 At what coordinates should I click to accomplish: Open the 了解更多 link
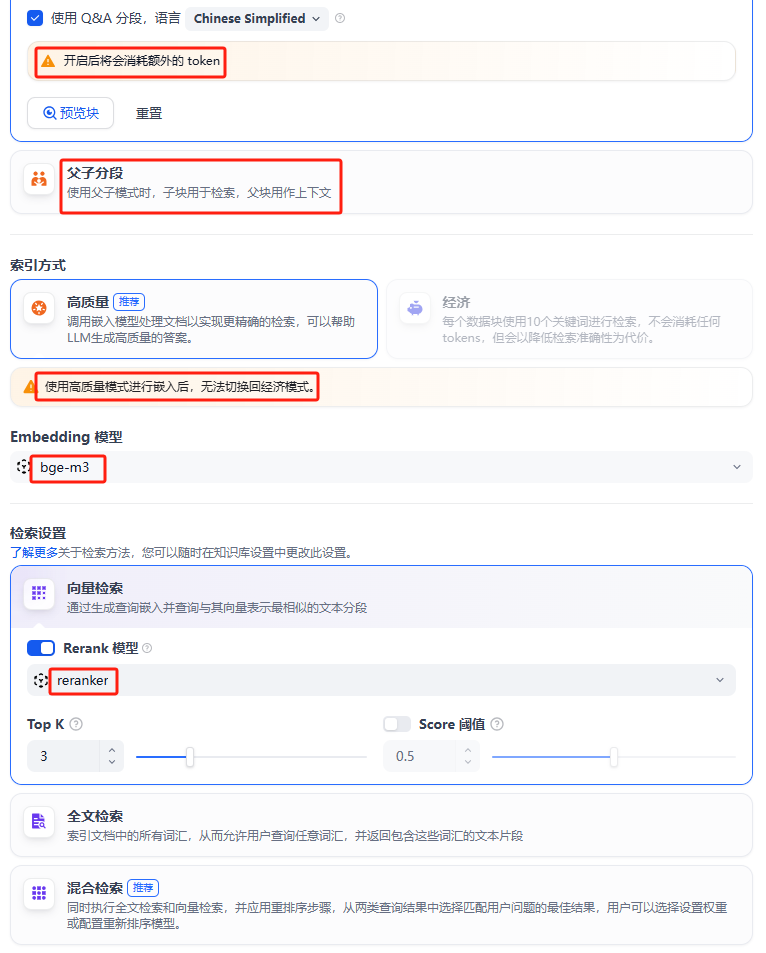[34, 552]
